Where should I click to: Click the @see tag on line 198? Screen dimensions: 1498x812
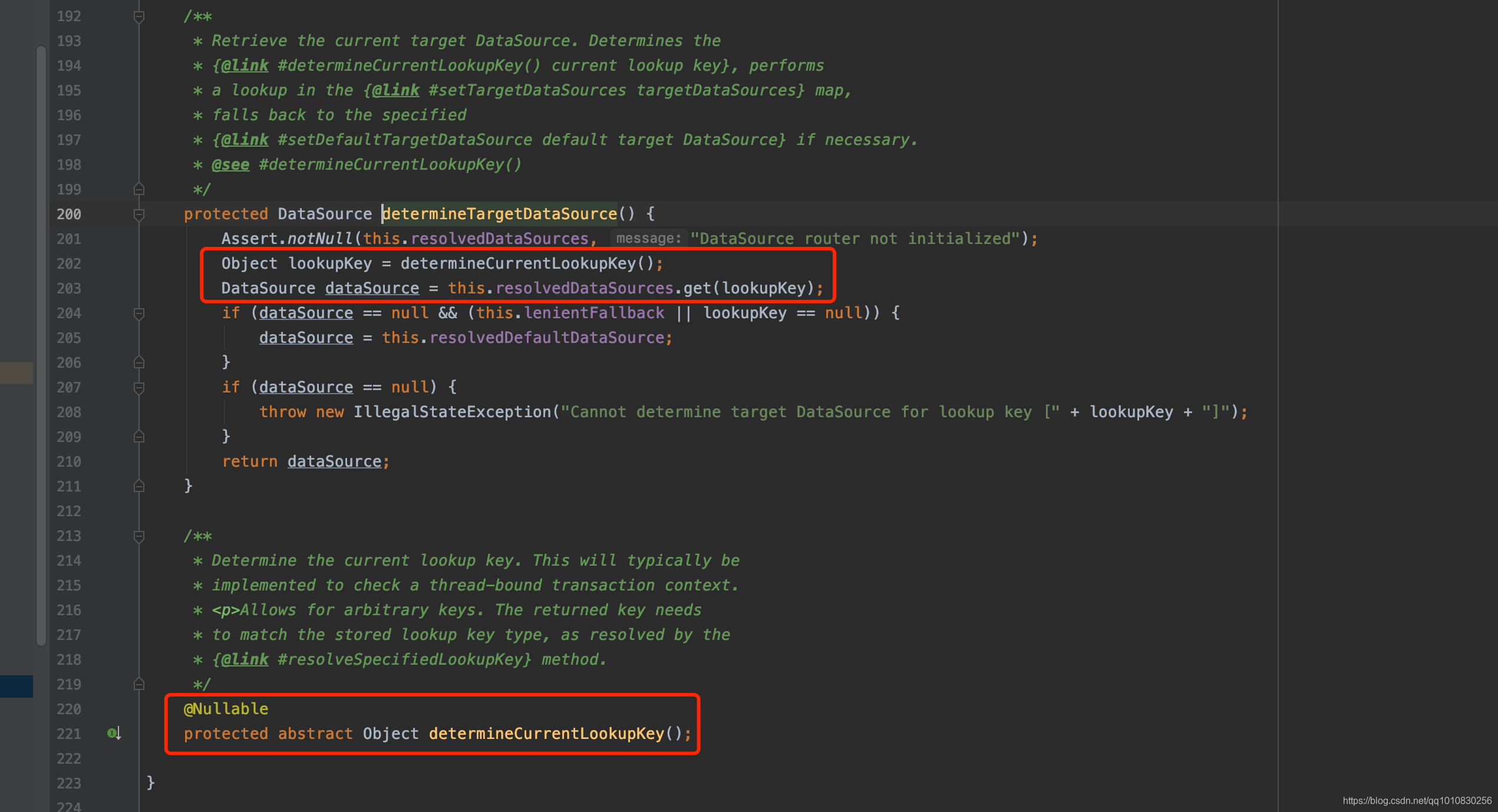pos(230,164)
